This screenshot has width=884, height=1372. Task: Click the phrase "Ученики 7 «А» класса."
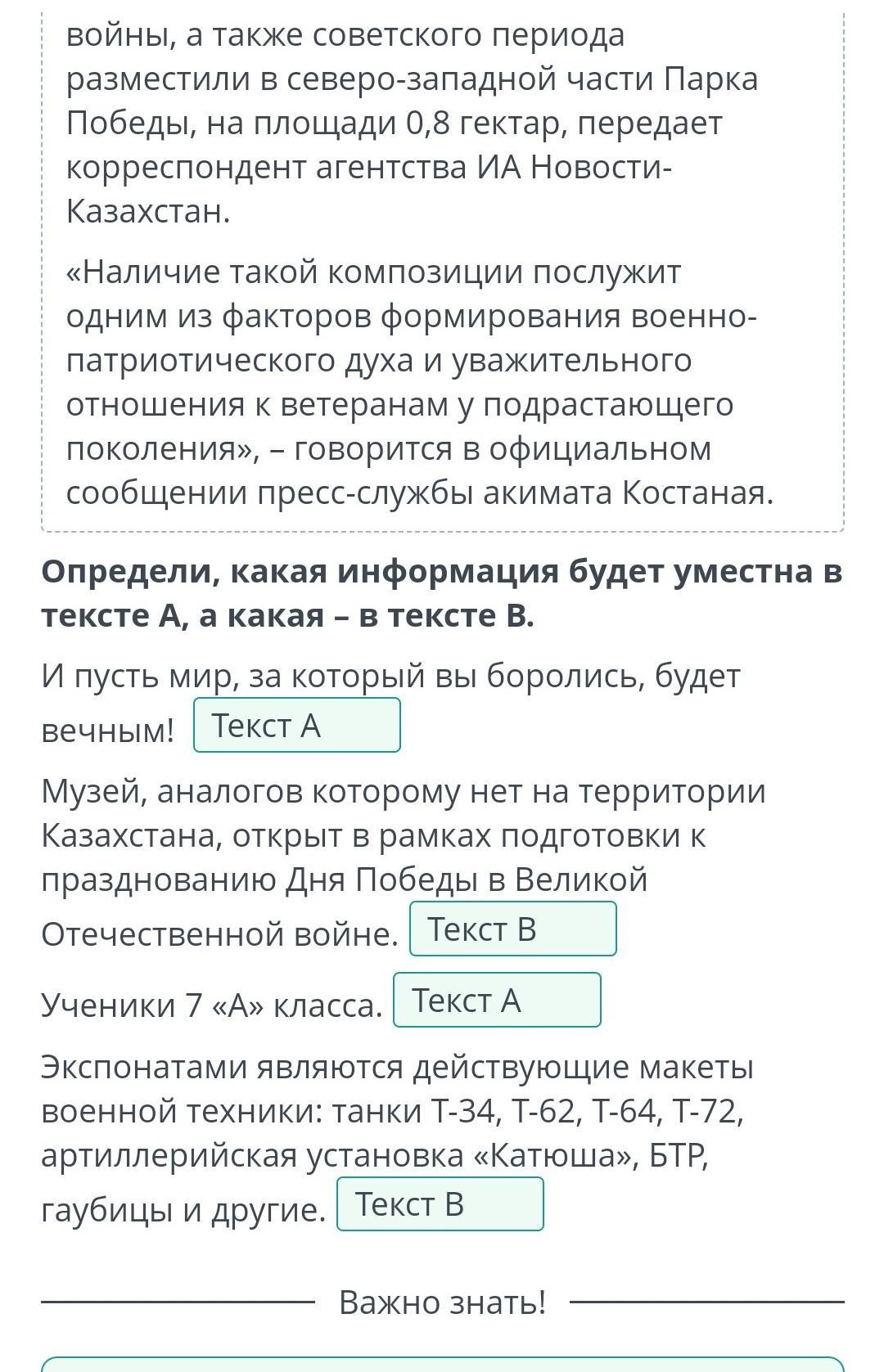click(x=212, y=1005)
